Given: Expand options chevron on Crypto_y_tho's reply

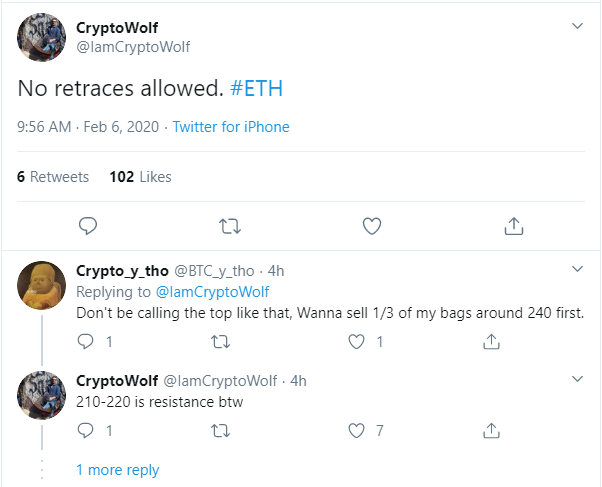Looking at the screenshot, I should tap(577, 269).
